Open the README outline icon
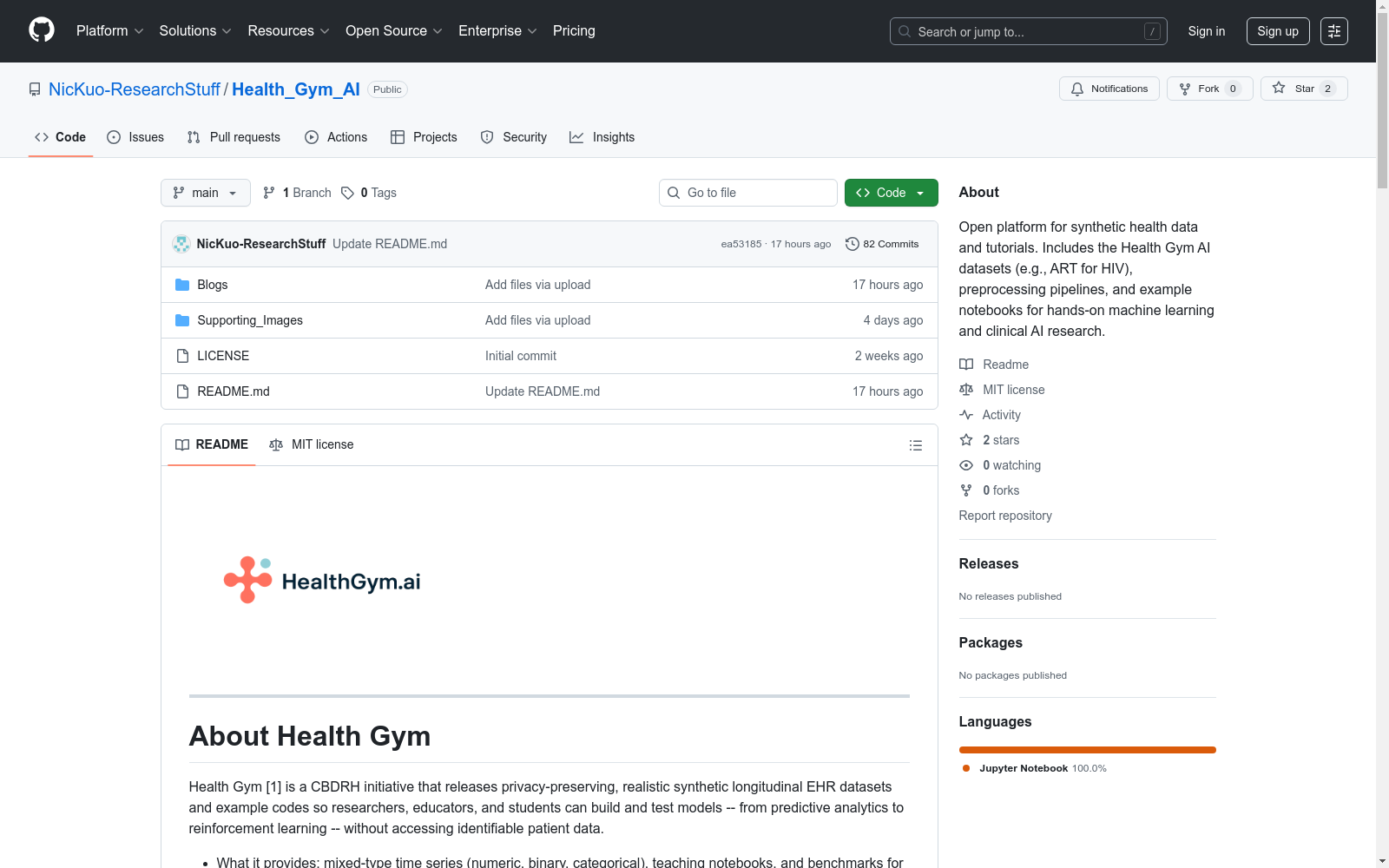The height and width of the screenshot is (868, 1389). point(916,445)
